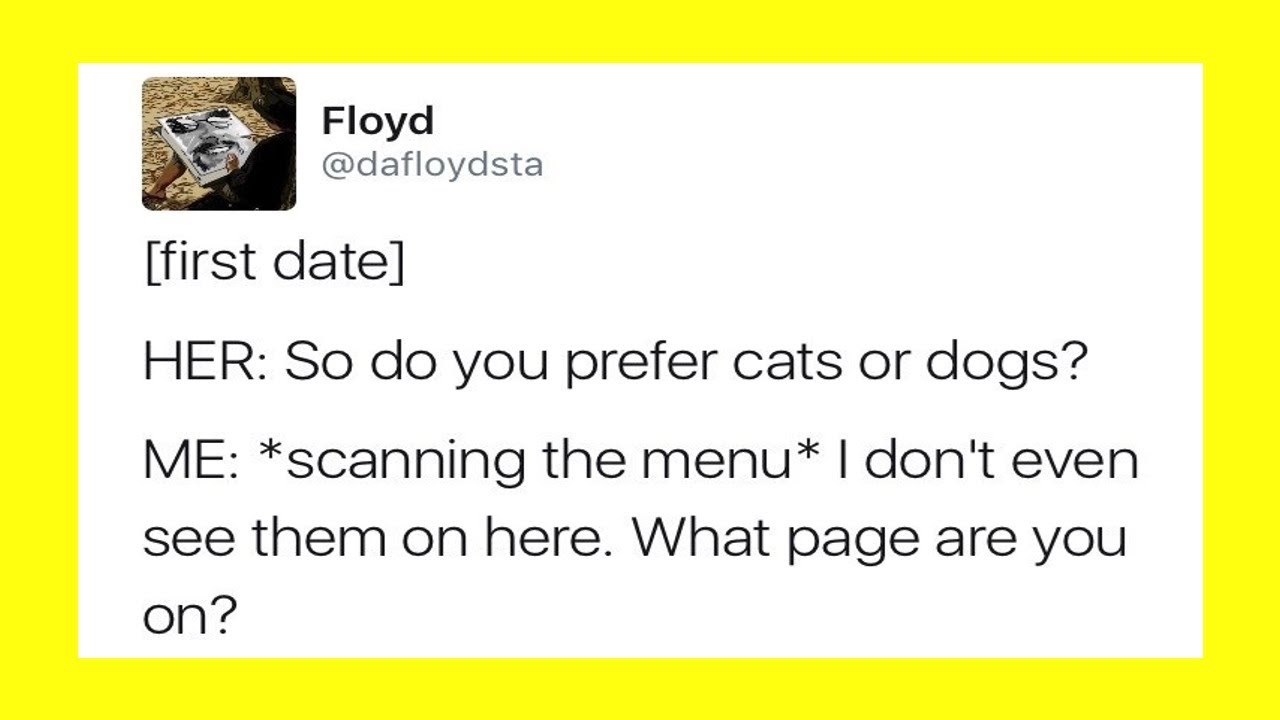Image resolution: width=1280 pixels, height=720 pixels.
Task: Open the Floyd display name link
Action: pyautogui.click(x=377, y=121)
